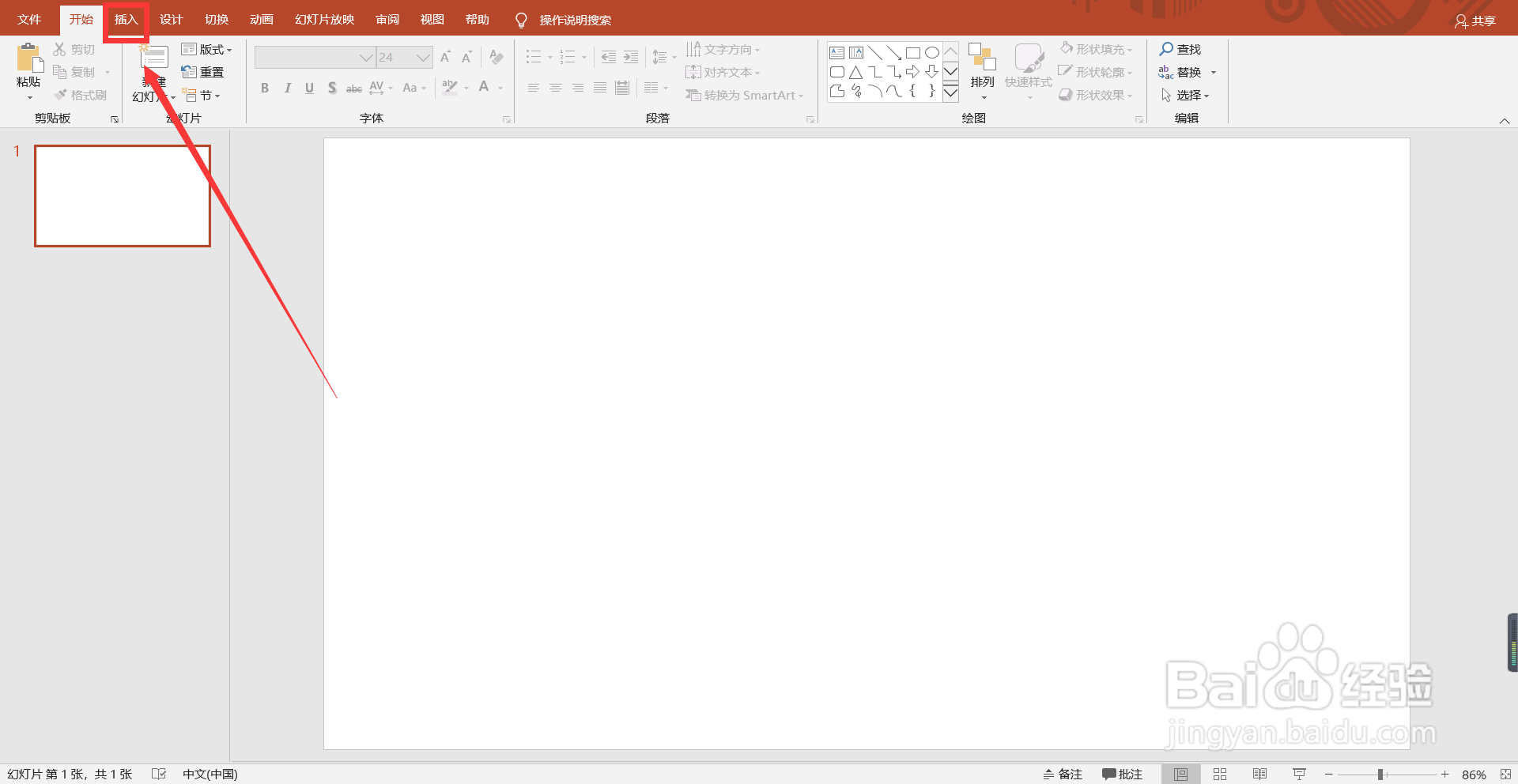This screenshot has height=784, width=1518.
Task: Open Quick Styles gallery
Action: [x=1029, y=71]
